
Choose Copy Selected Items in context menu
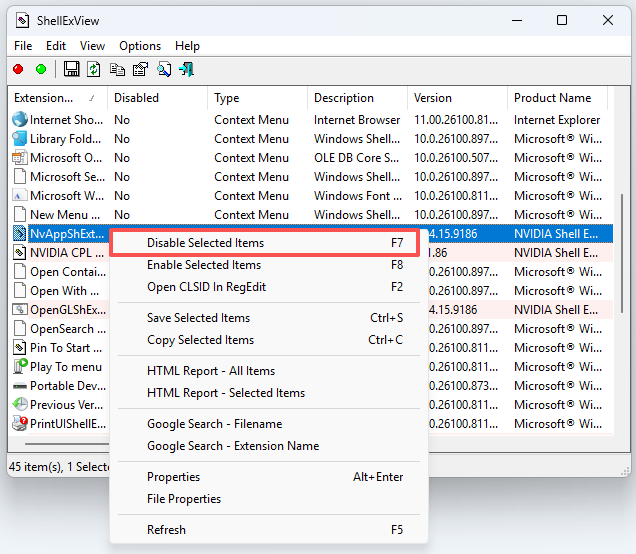[269, 339]
